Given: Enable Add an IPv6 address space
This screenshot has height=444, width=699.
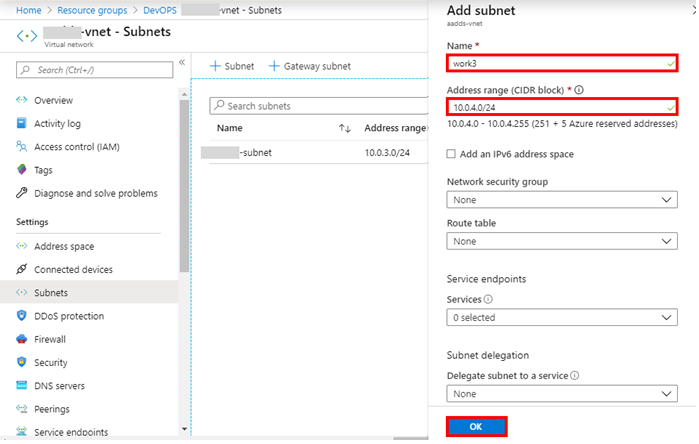Looking at the screenshot, I should click(x=452, y=154).
